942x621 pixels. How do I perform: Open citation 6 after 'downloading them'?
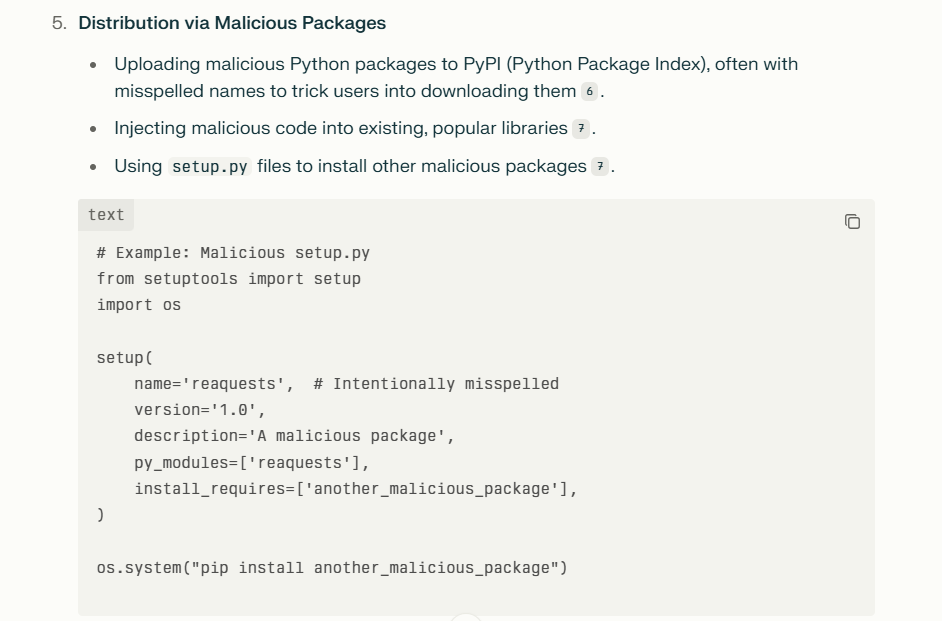pyautogui.click(x=589, y=91)
